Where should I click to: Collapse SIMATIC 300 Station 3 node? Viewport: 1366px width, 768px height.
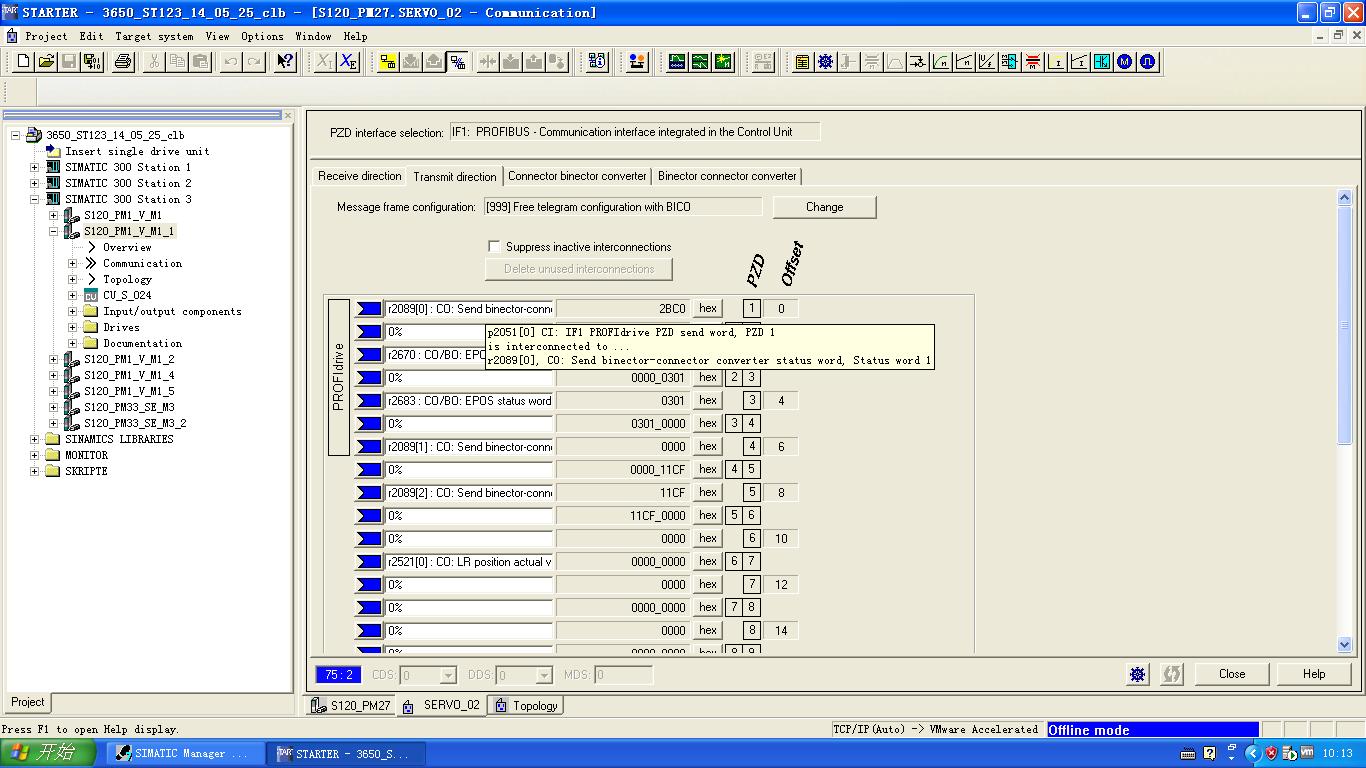click(x=35, y=199)
